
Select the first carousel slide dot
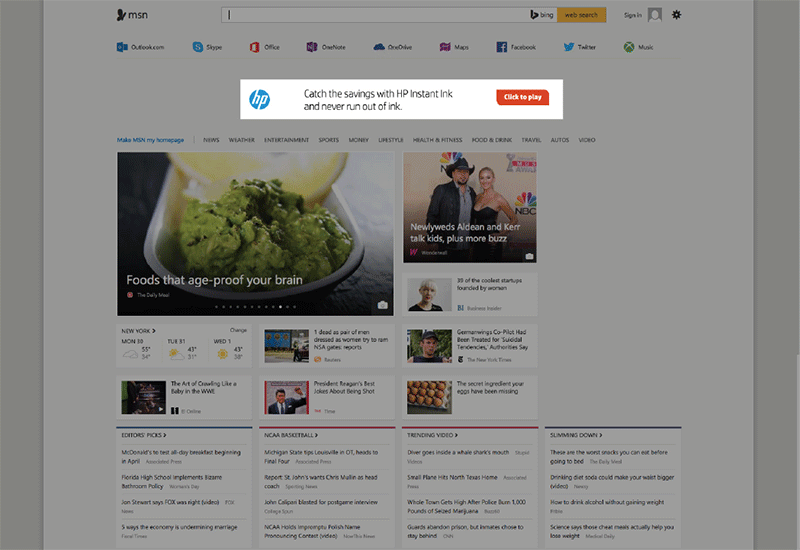216,307
